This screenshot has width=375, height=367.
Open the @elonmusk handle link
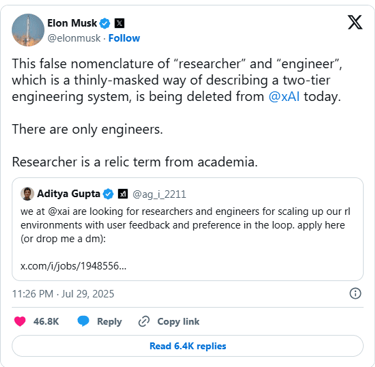click(74, 38)
